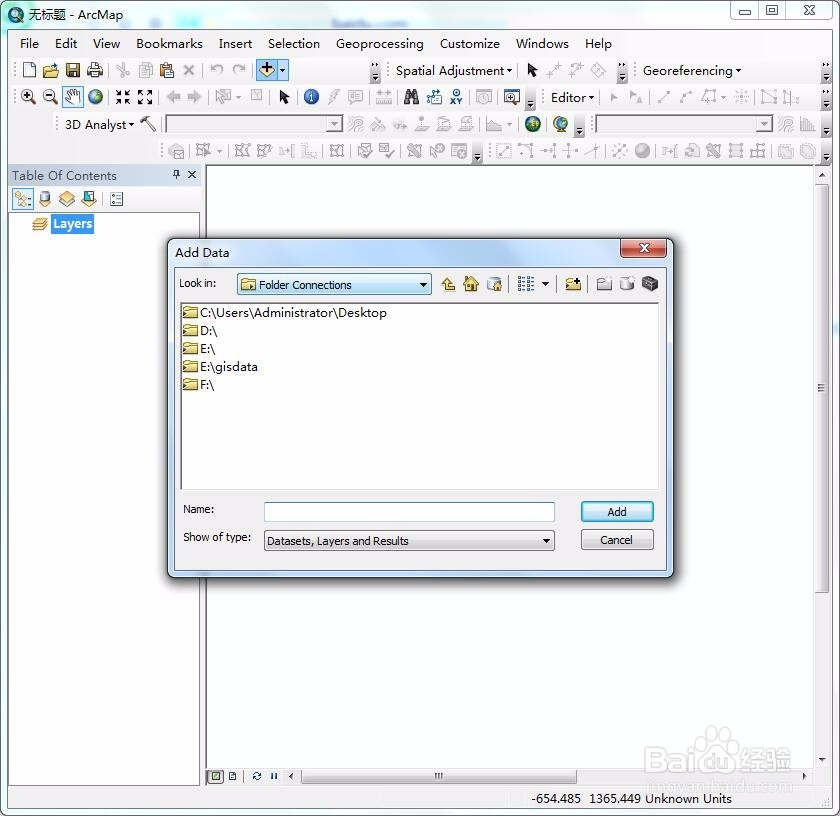Open the Geoprocessing menu
The width and height of the screenshot is (840, 816).
380,43
